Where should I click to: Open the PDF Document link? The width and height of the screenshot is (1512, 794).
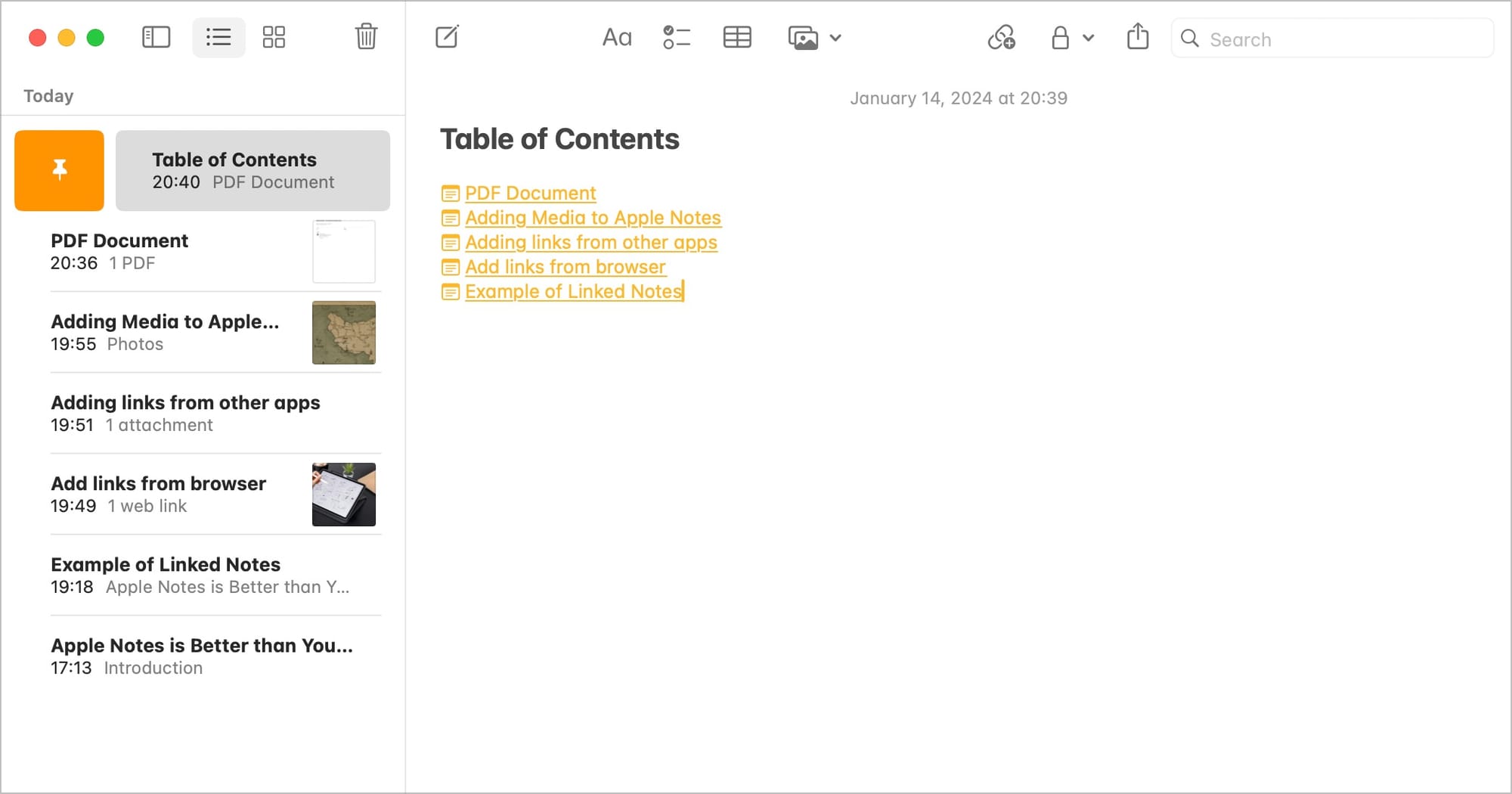[530, 194]
